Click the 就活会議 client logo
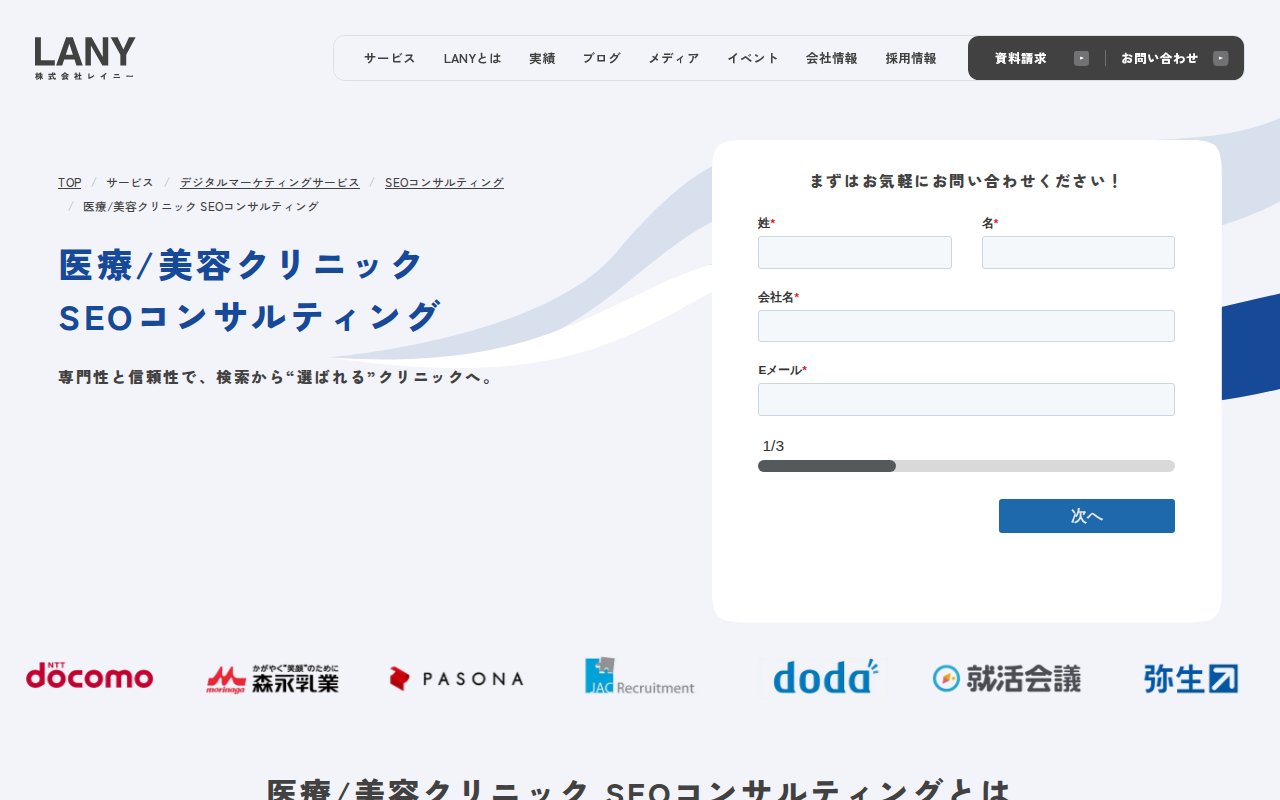Screen dimensions: 1280x800 click(x=1007, y=678)
